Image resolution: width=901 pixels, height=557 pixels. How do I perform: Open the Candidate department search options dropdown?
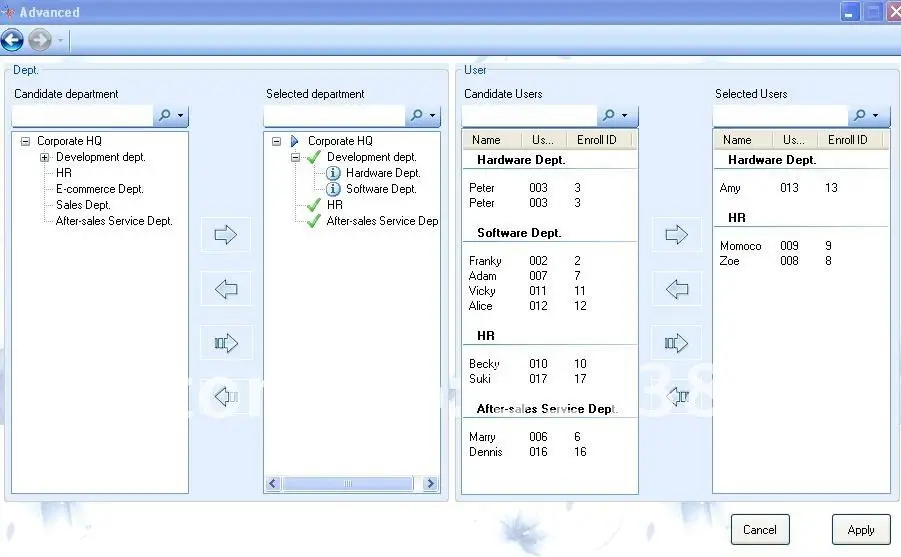180,116
